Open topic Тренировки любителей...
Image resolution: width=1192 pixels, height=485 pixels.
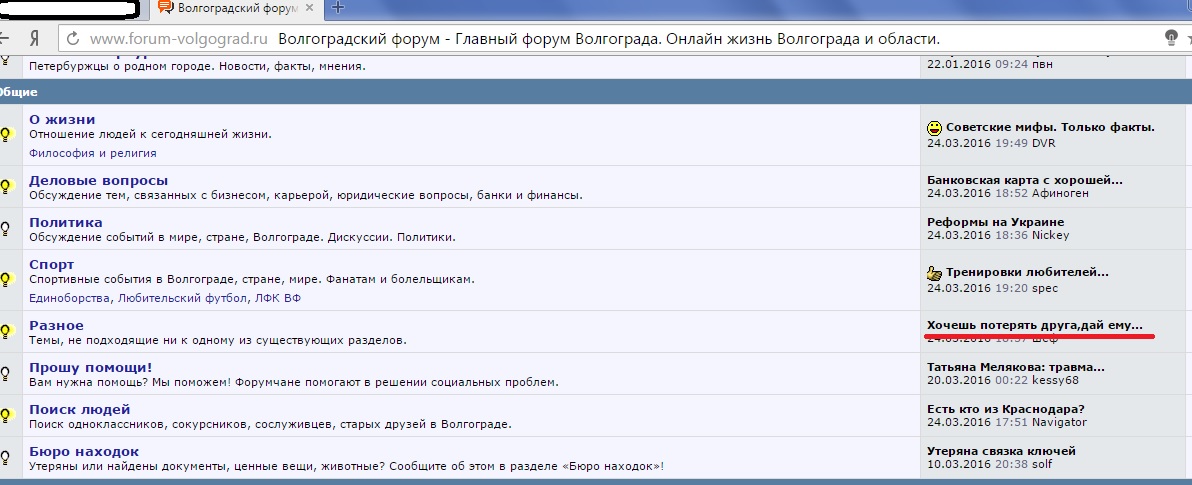[x=1027, y=272]
